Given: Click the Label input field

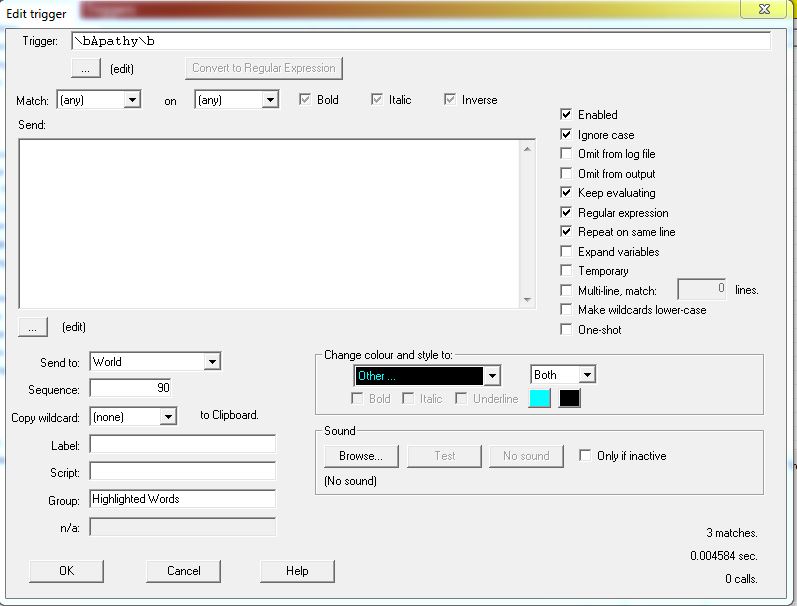Looking at the screenshot, I should click(x=182, y=444).
